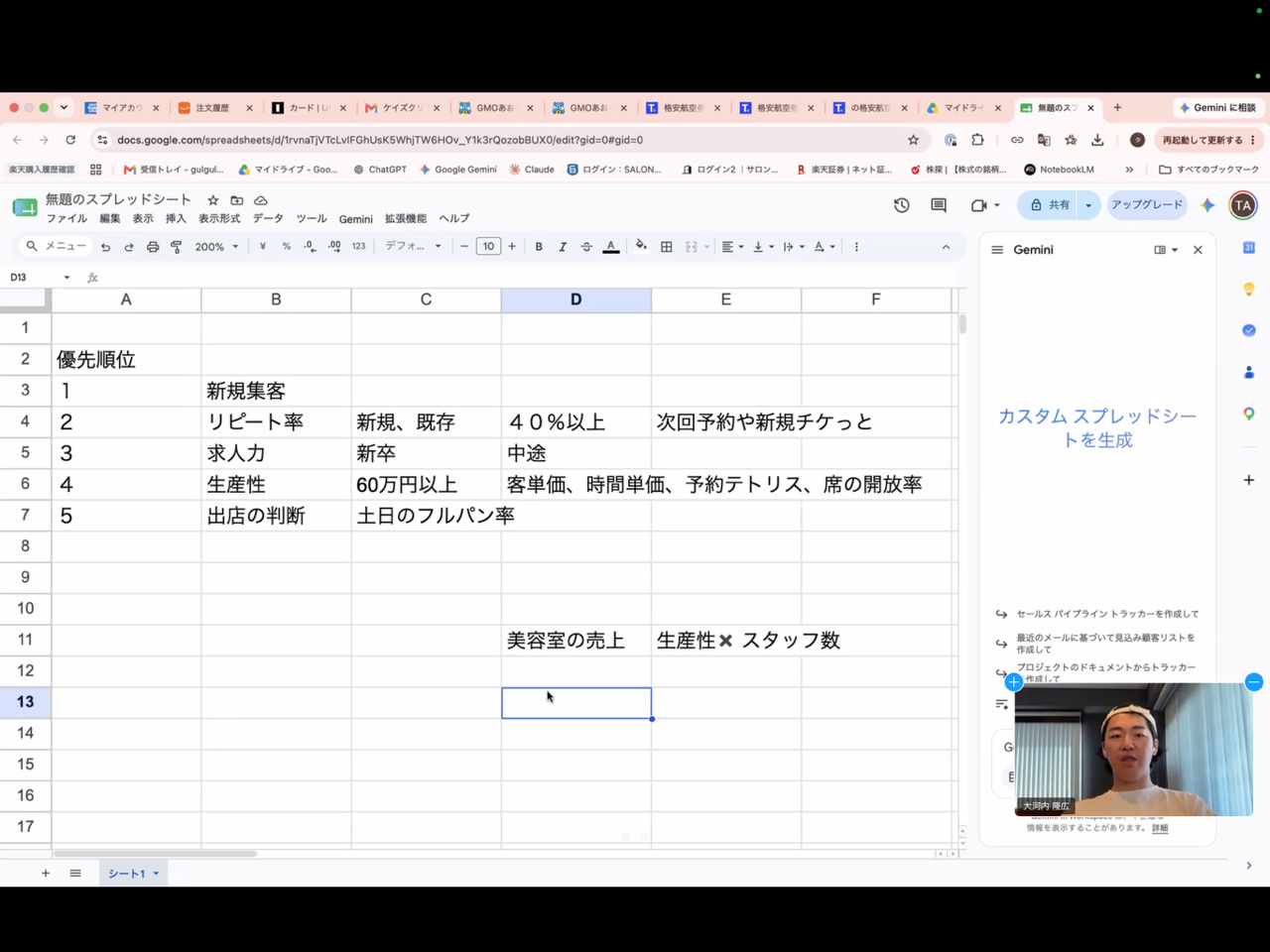This screenshot has width=1270, height=952.
Task: Open text wrapping dropdown
Action: coord(794,247)
